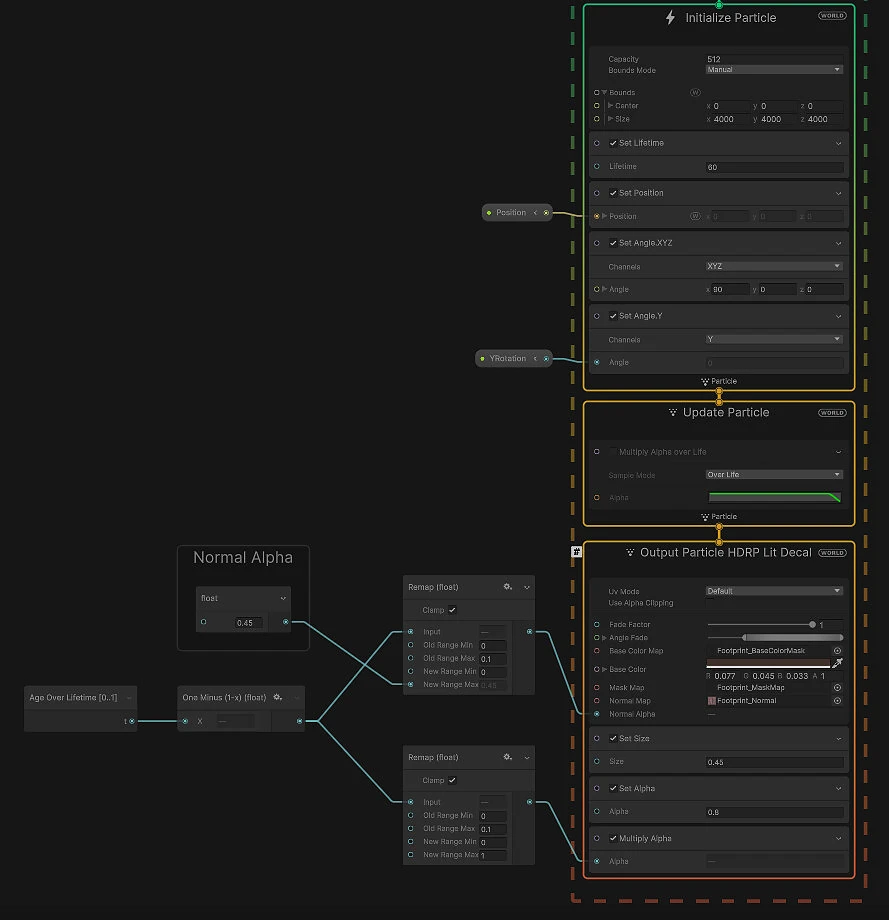This screenshot has width=889, height=920.
Task: Enable Use Alpha Clipping checkbox
Action: click(x=709, y=603)
